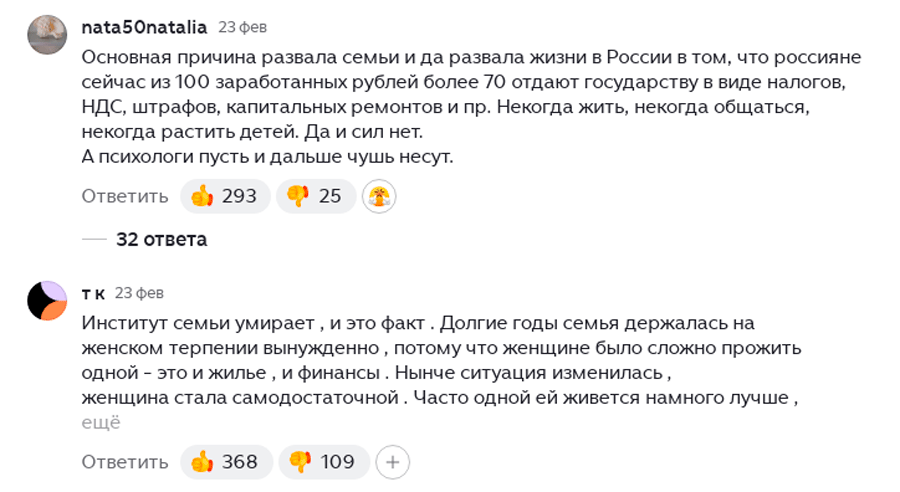The height and width of the screenshot is (492, 900).
Task: Like nata50natalia's comment with 293 thumbs-up
Action: pos(223,196)
